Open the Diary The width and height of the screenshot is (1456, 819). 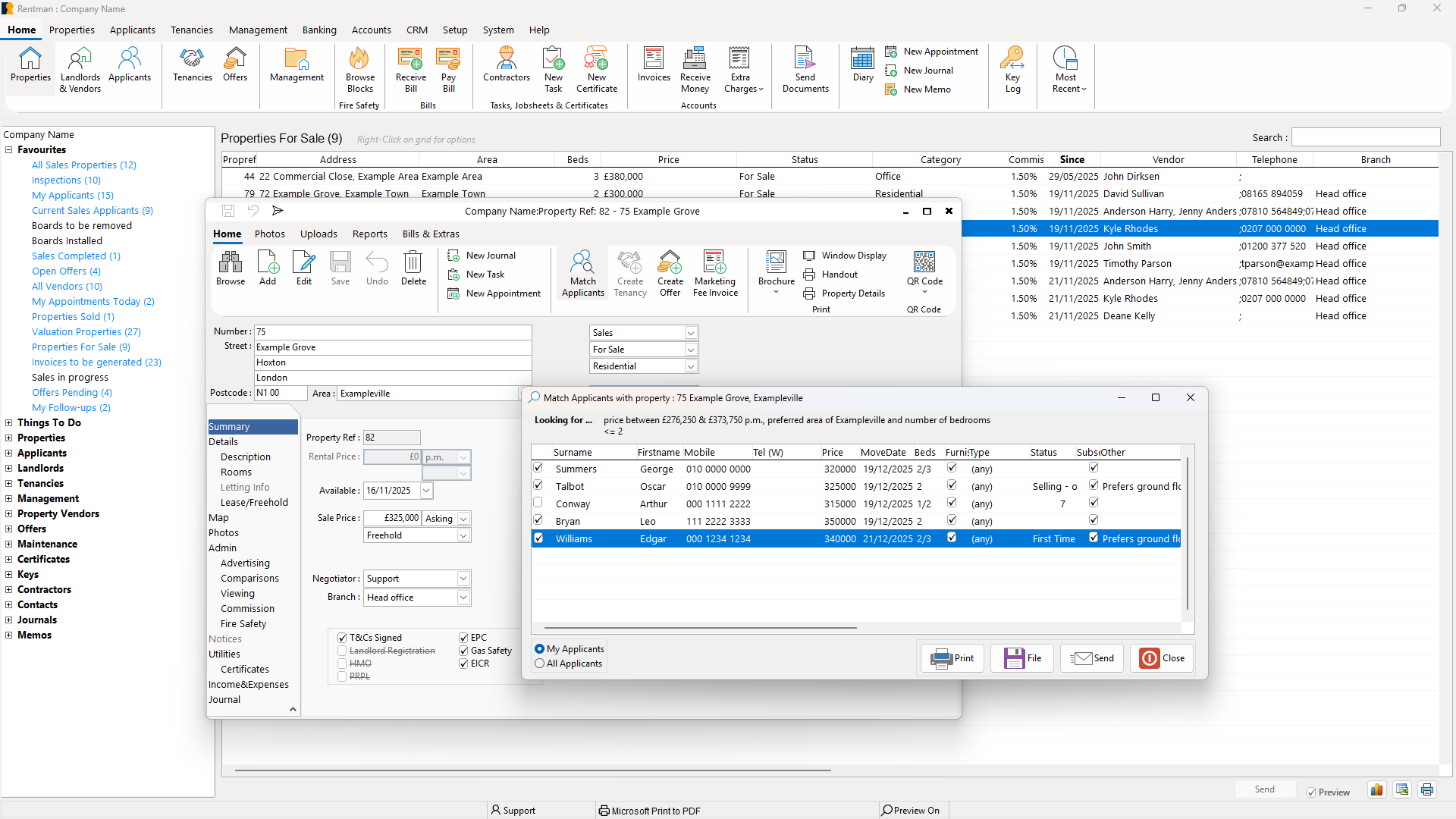862,64
